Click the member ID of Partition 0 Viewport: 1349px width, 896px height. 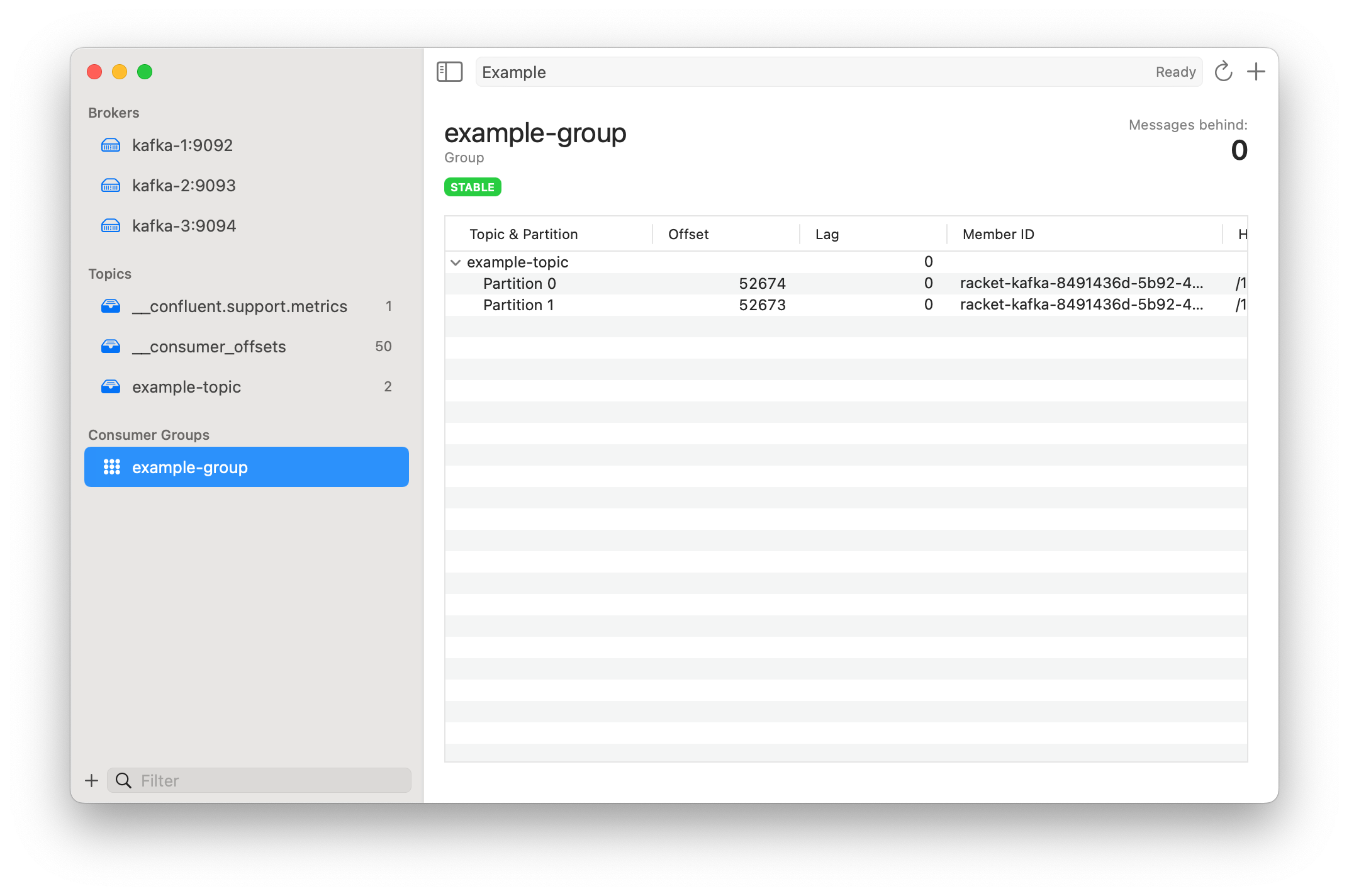point(1082,283)
